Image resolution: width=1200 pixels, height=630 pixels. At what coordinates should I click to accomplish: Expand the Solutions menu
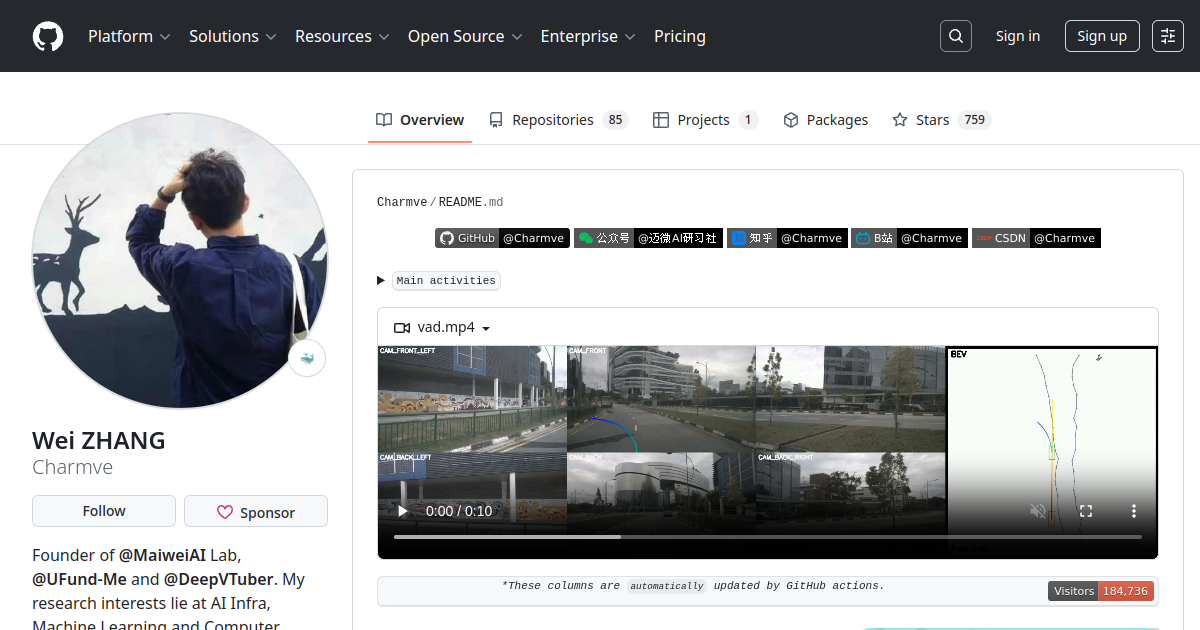pyautogui.click(x=232, y=36)
